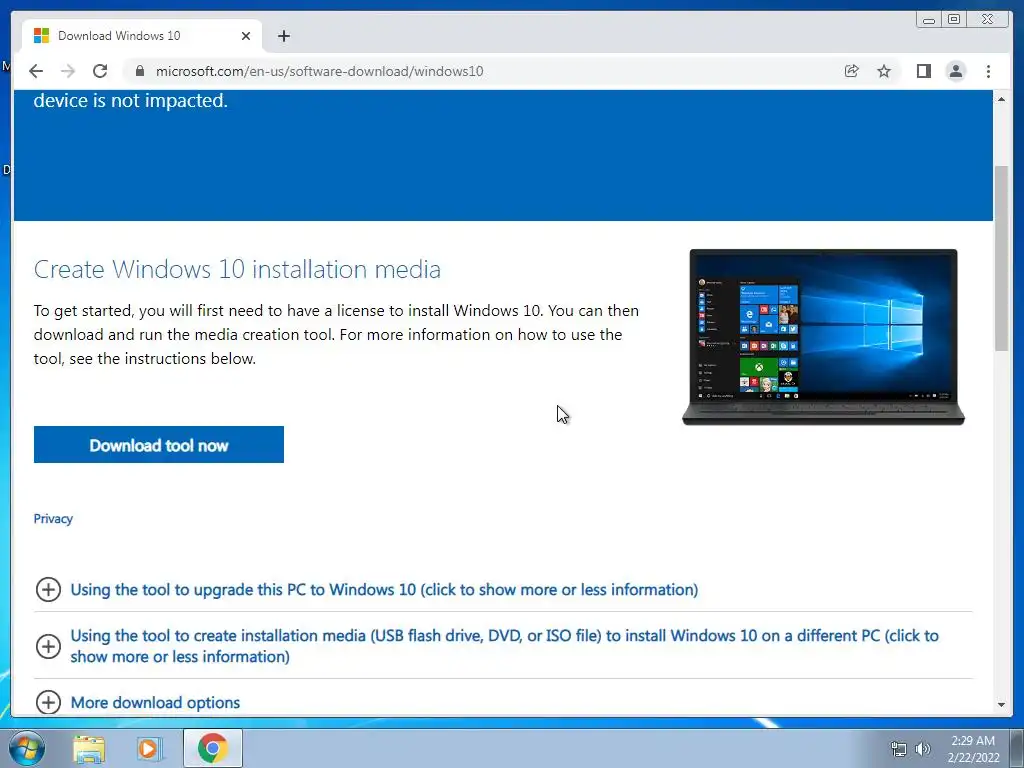This screenshot has height=768, width=1024.
Task: Close the Download Windows 10 tab
Action: [246, 36]
